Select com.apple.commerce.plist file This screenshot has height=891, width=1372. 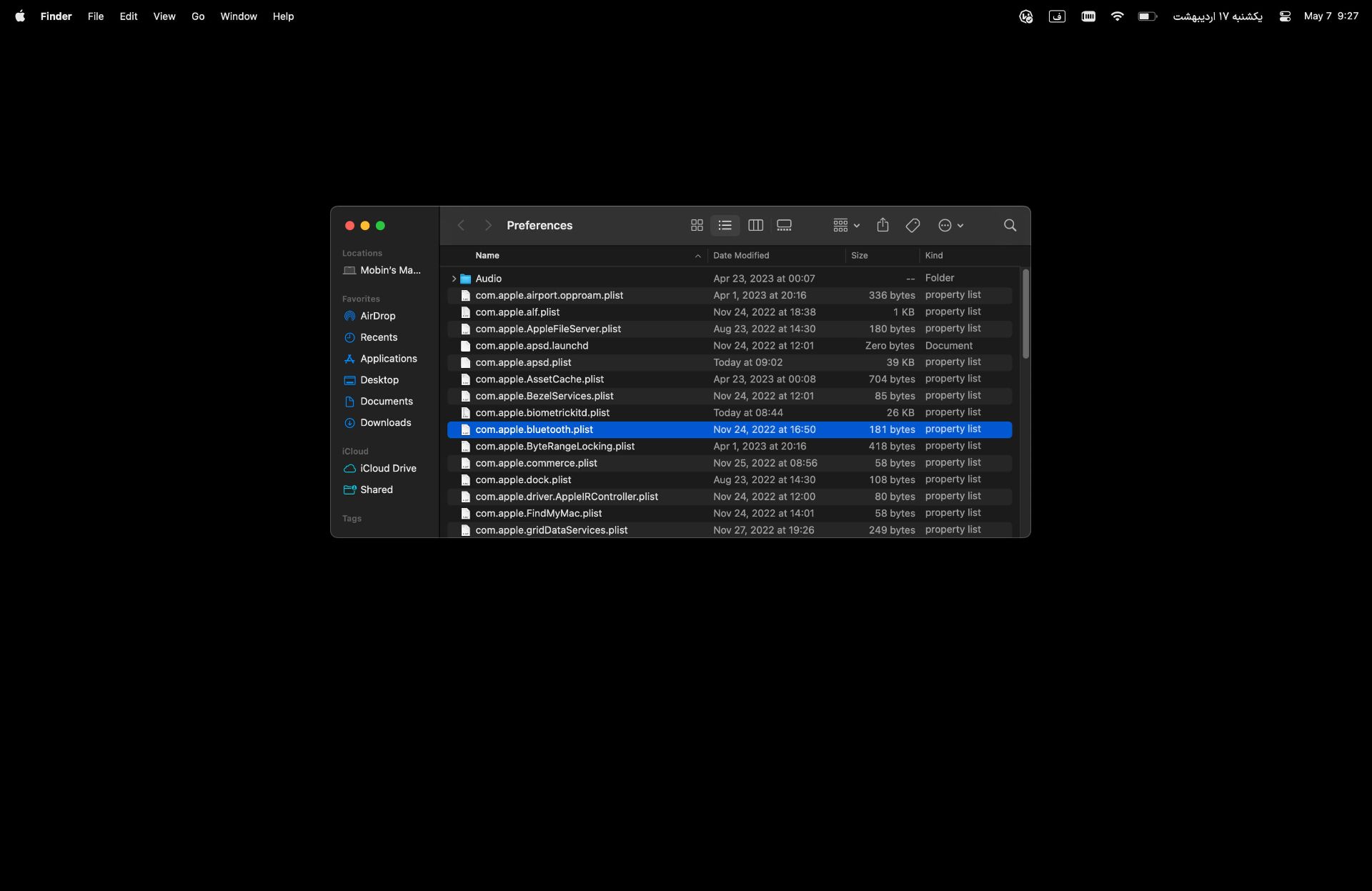(730, 463)
